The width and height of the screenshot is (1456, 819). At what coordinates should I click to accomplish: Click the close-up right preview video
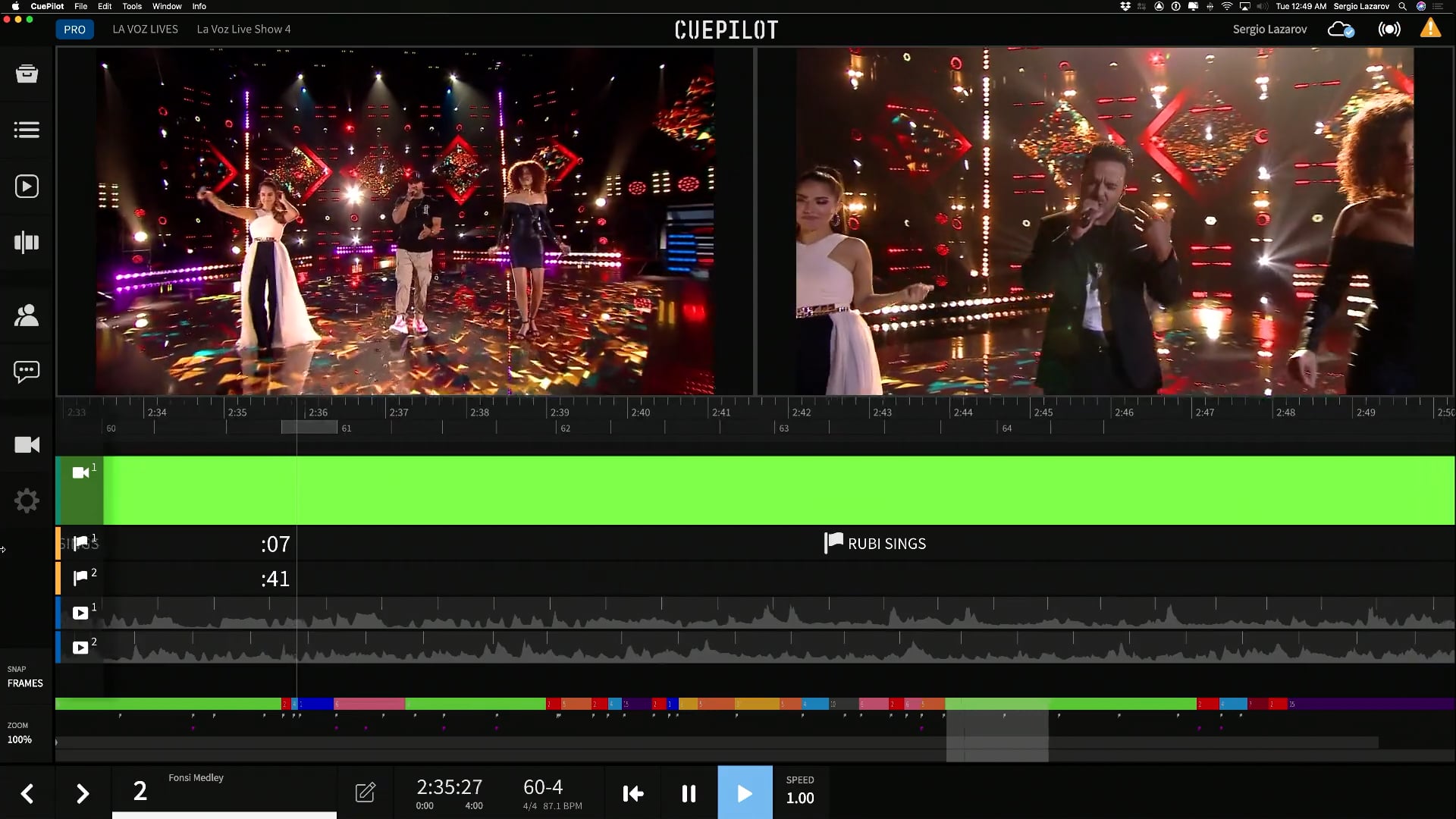tap(1105, 221)
